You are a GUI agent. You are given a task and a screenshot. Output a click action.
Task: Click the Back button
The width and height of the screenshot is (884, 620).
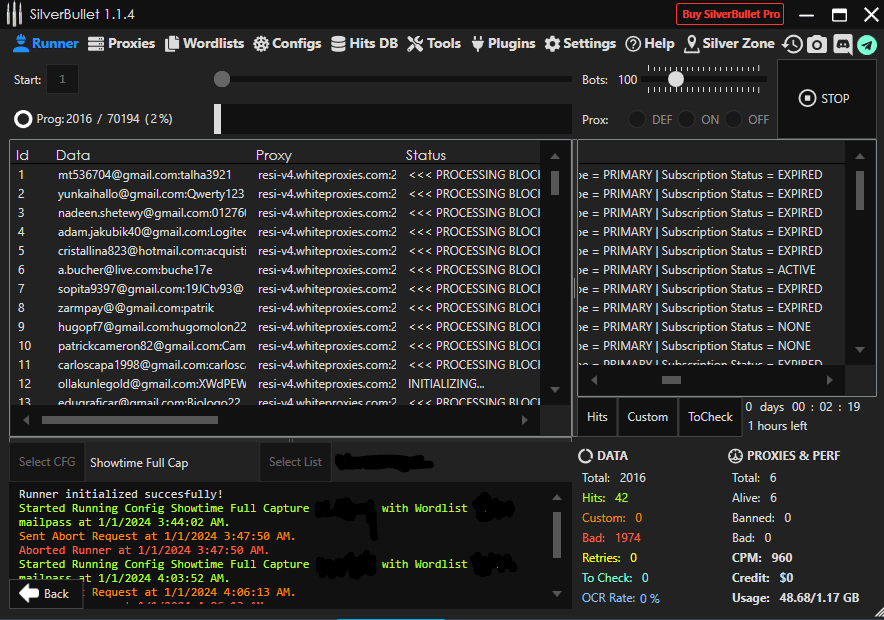click(x=45, y=594)
